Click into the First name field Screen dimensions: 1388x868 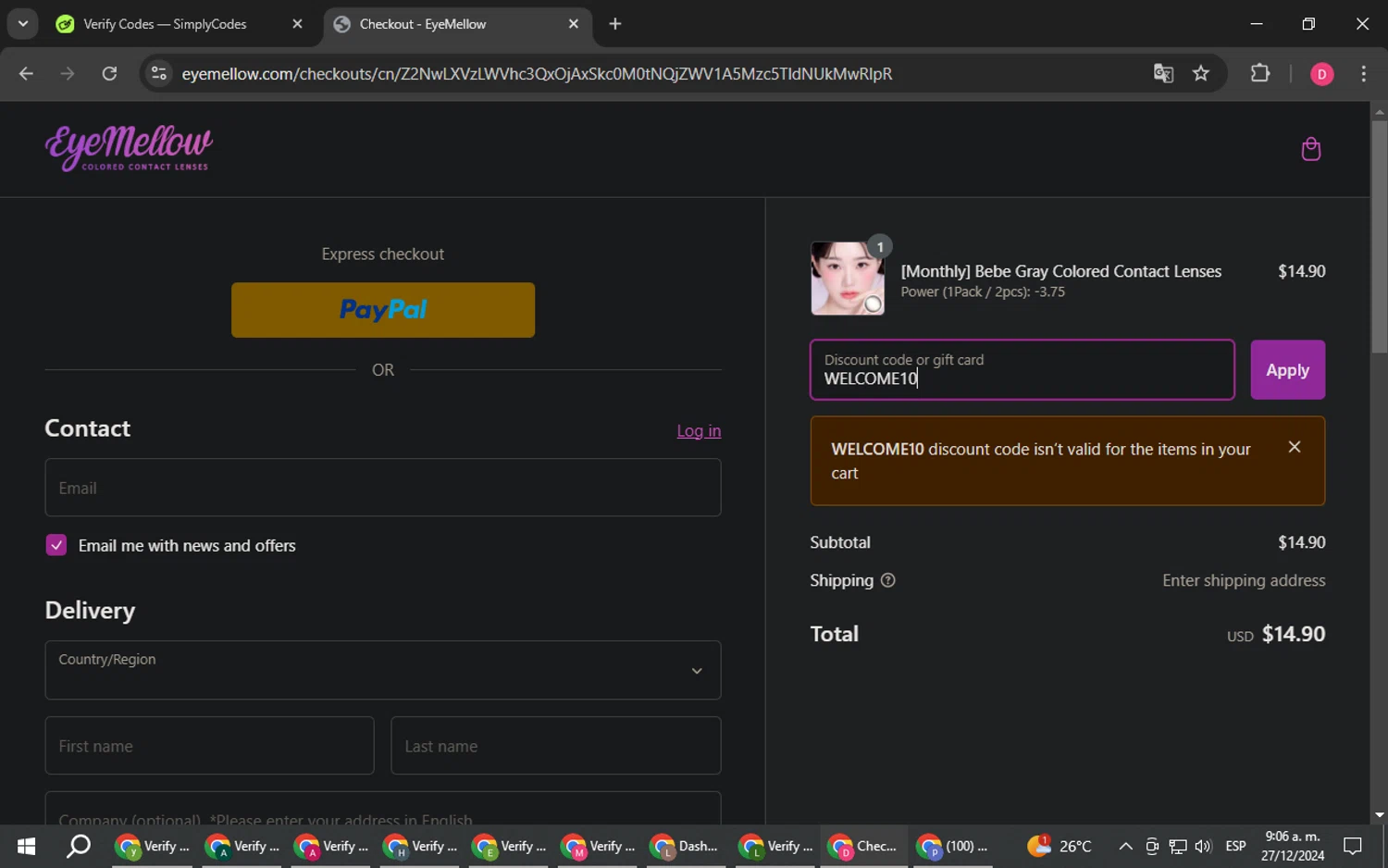[209, 746]
